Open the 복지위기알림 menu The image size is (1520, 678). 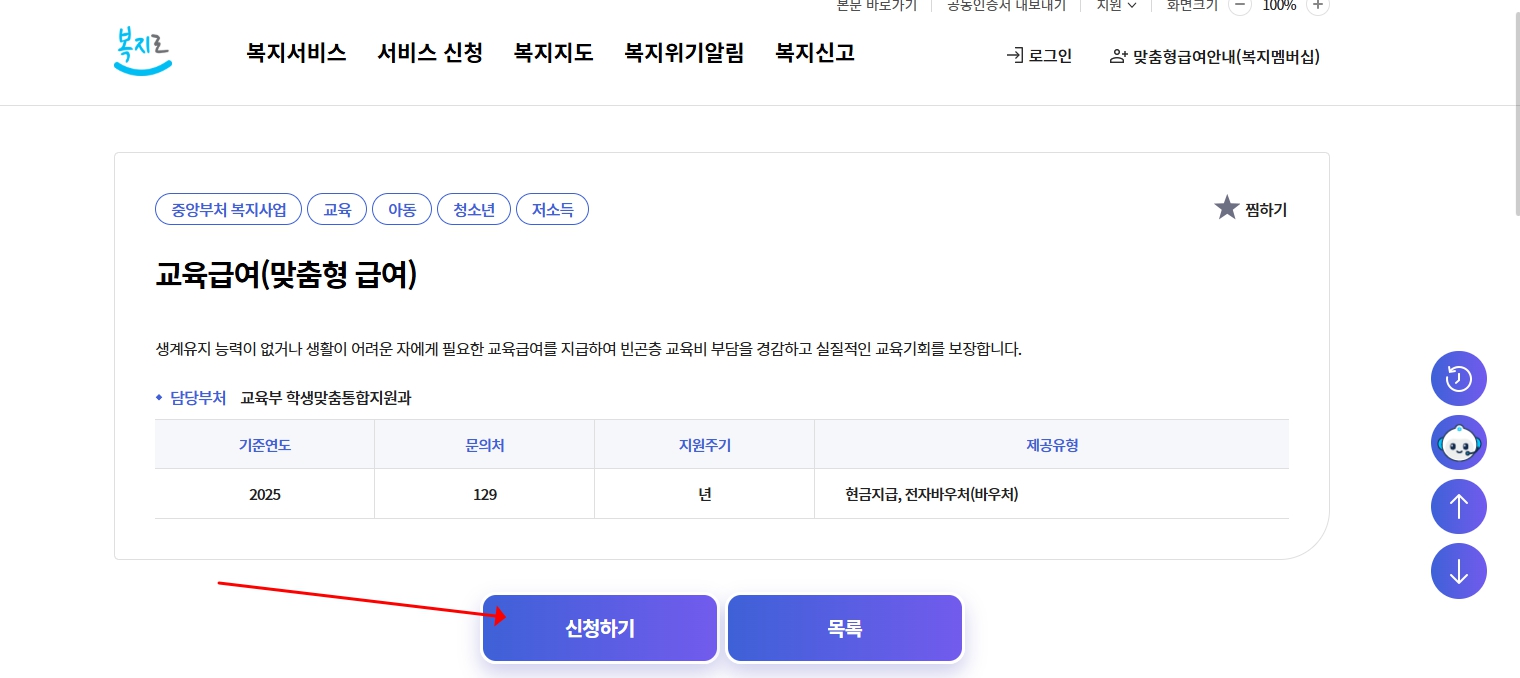click(683, 53)
